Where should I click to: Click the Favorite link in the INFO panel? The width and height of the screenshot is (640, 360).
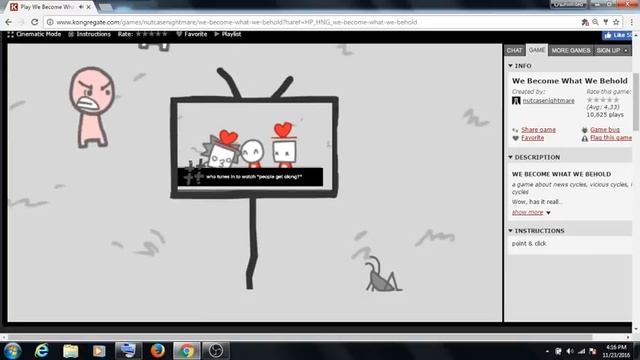pyautogui.click(x=532, y=138)
